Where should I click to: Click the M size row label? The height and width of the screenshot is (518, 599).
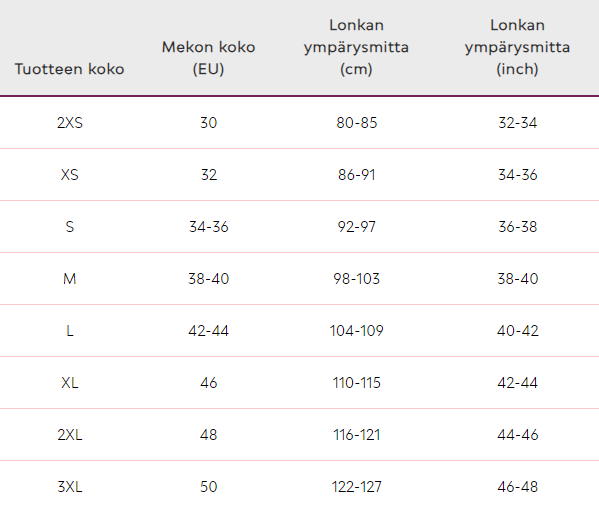tap(70, 278)
